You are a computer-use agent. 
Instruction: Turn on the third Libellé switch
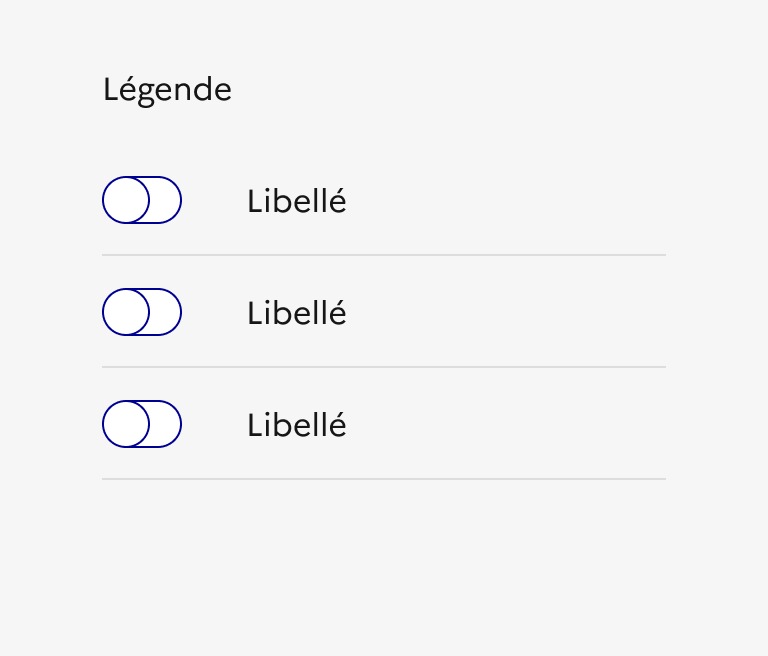[x=142, y=424]
